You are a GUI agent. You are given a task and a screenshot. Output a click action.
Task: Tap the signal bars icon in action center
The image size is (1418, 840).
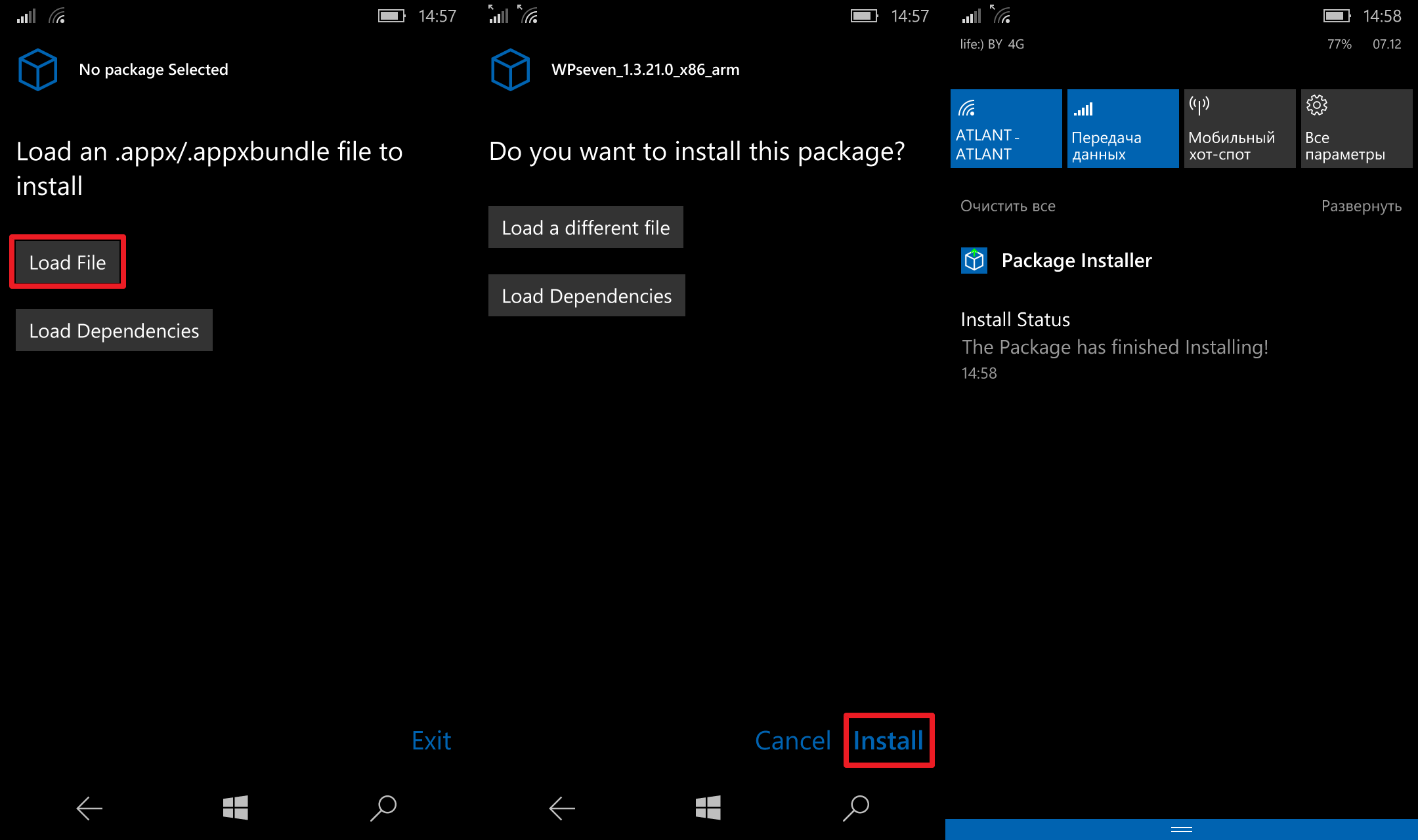pos(972,16)
